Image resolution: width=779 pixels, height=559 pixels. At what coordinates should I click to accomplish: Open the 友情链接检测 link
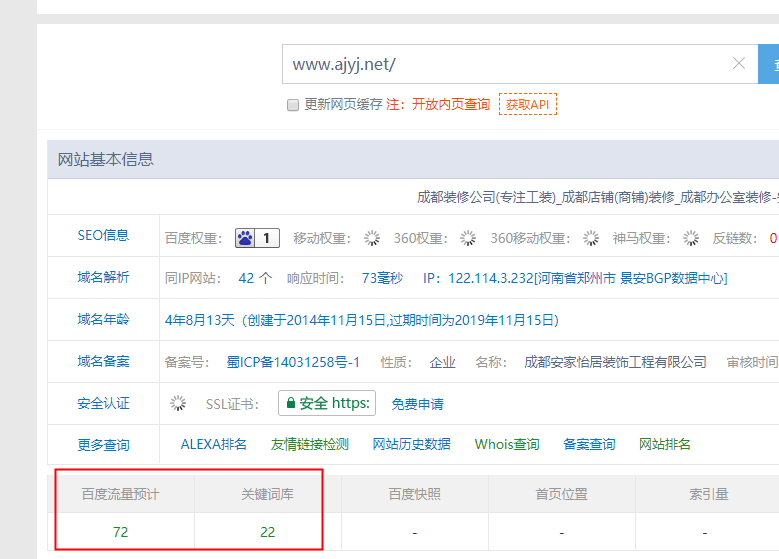point(309,444)
